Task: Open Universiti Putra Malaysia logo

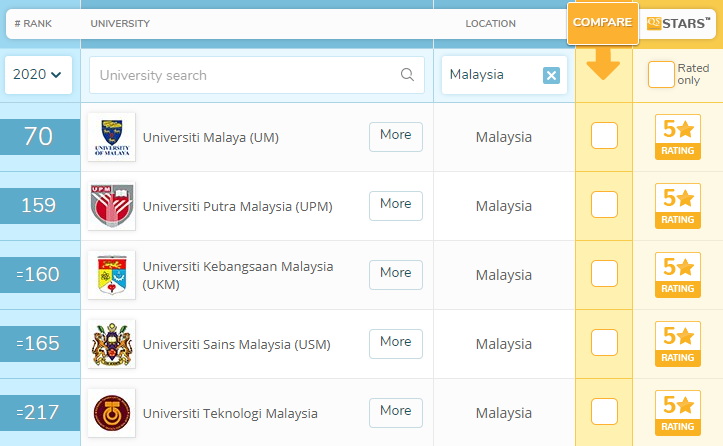Action: (112, 206)
